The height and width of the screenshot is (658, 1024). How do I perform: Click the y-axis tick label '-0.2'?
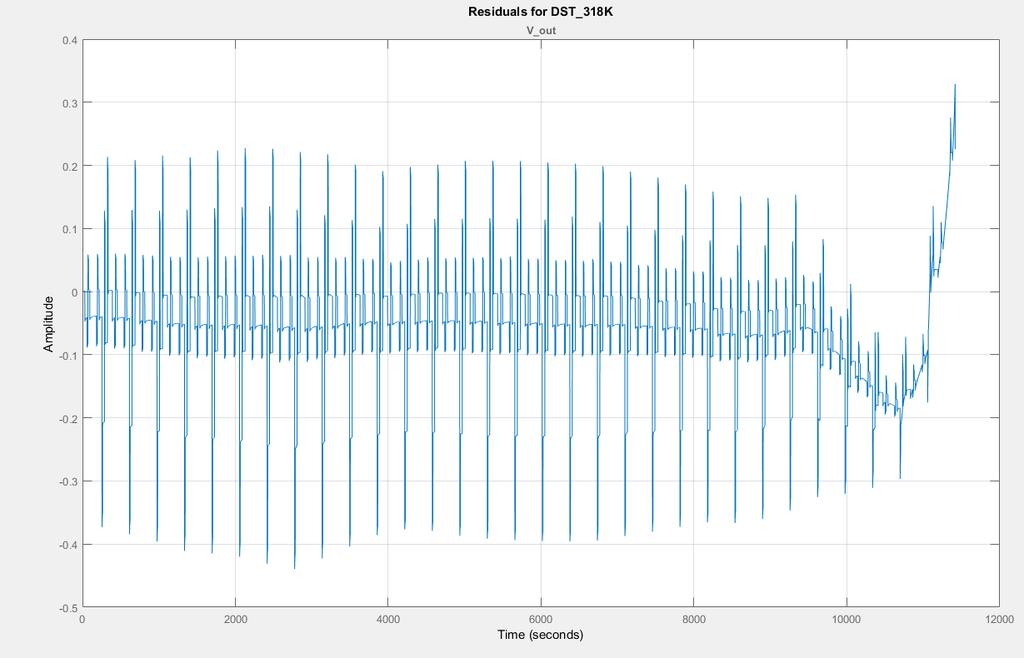click(68, 418)
